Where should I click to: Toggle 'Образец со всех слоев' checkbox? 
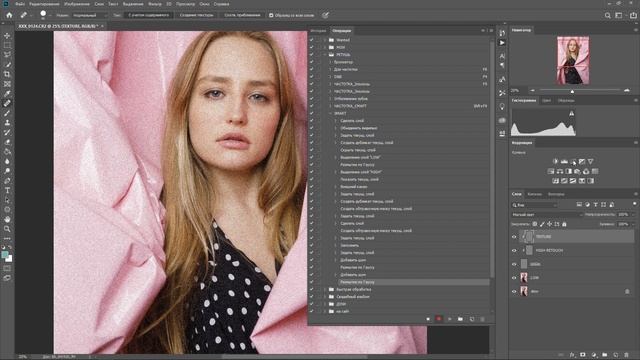point(271,16)
